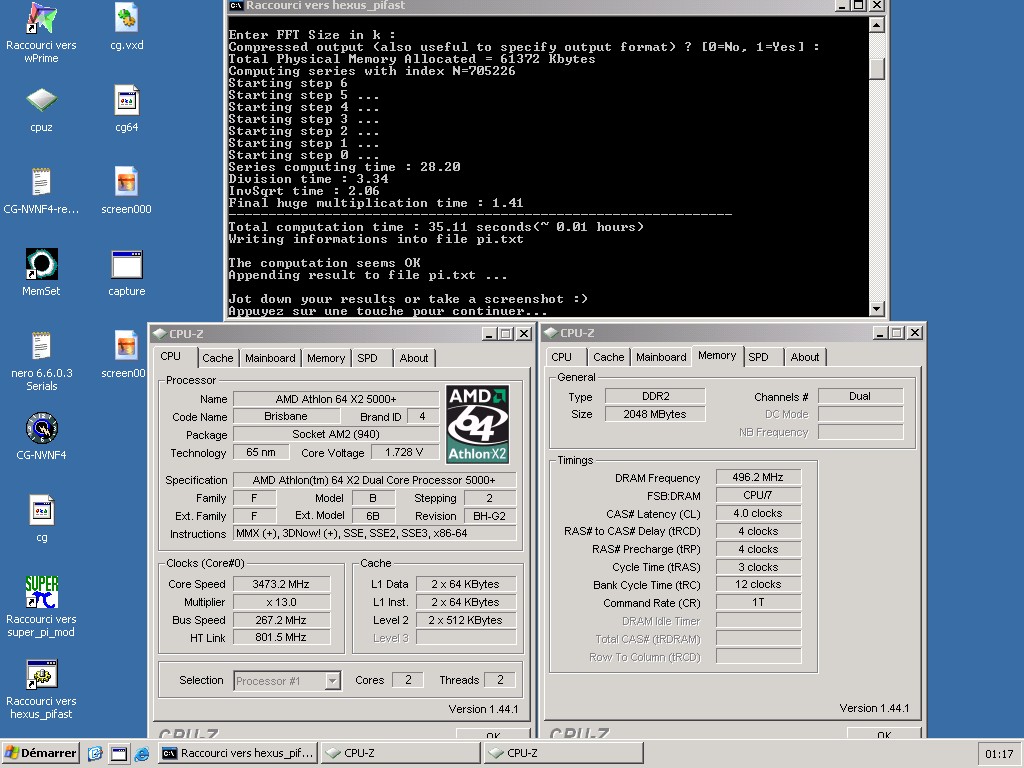Click the left CPU-Z window title icon
Image resolution: width=1024 pixels, height=768 pixels.
point(159,334)
